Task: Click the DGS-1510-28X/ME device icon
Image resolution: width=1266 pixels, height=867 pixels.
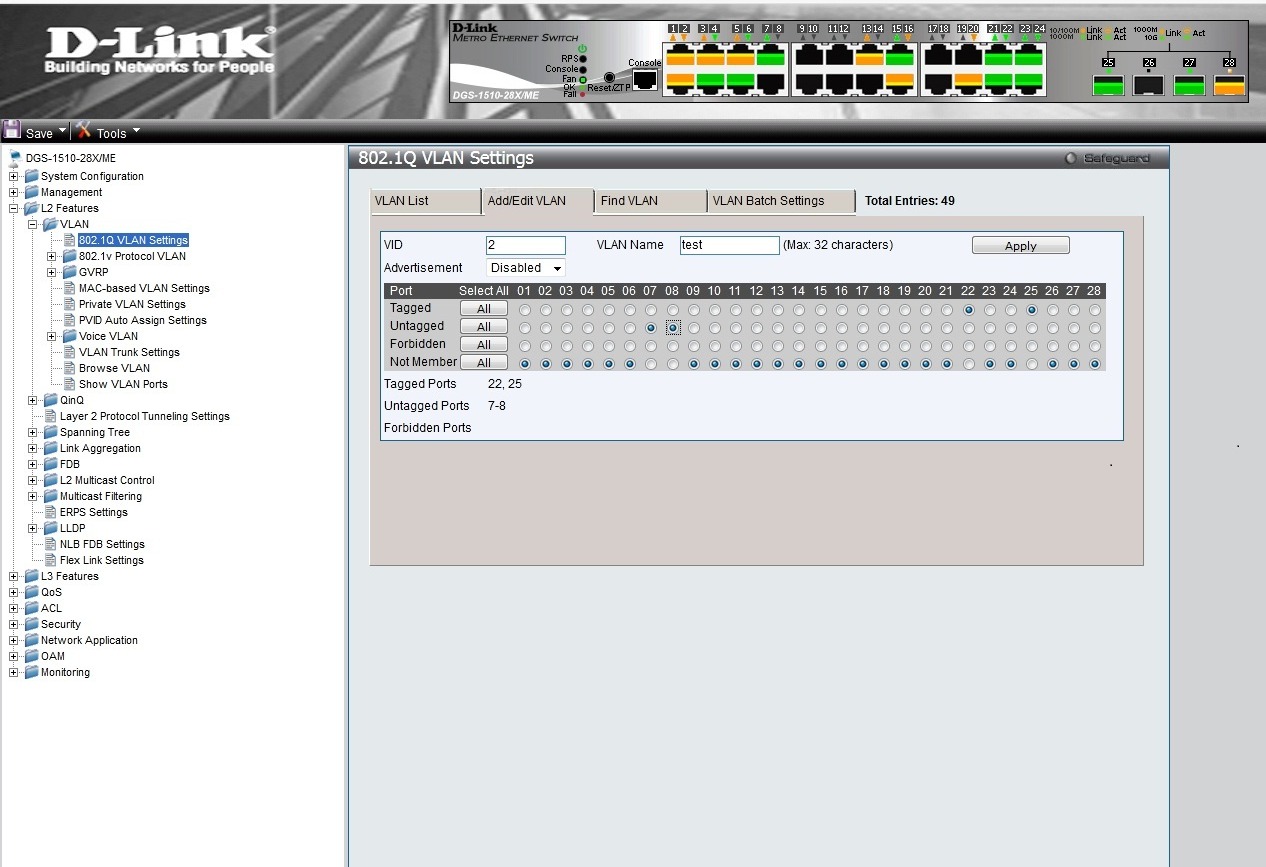Action: pos(15,157)
